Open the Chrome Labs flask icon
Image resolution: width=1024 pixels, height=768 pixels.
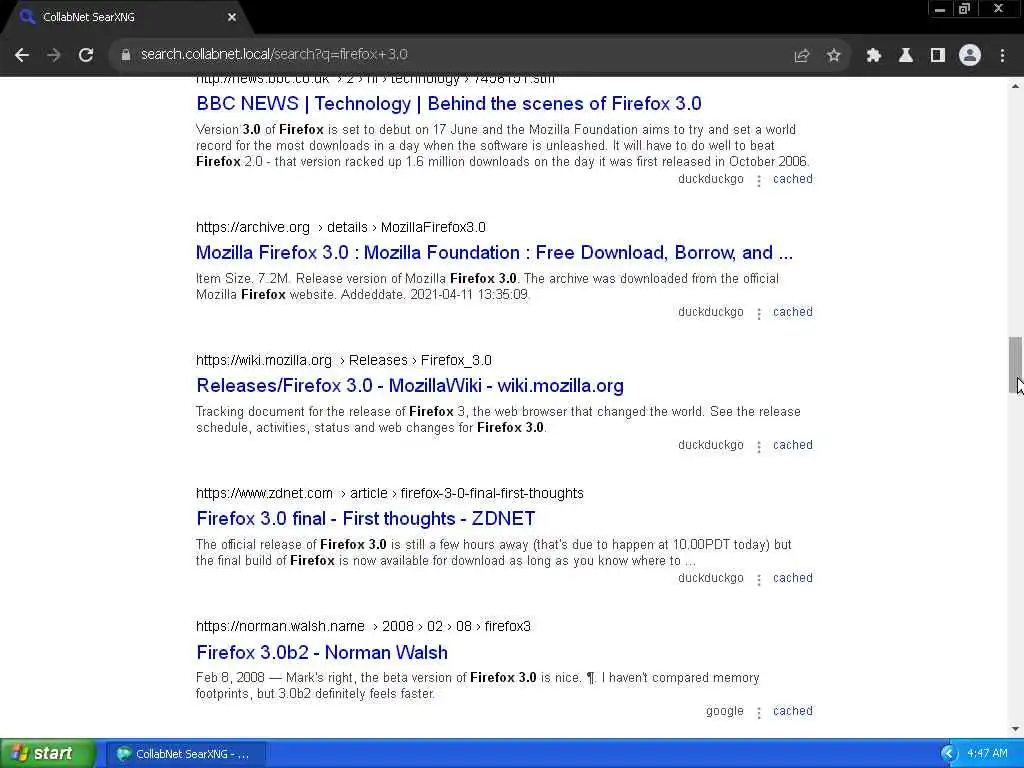(906, 56)
